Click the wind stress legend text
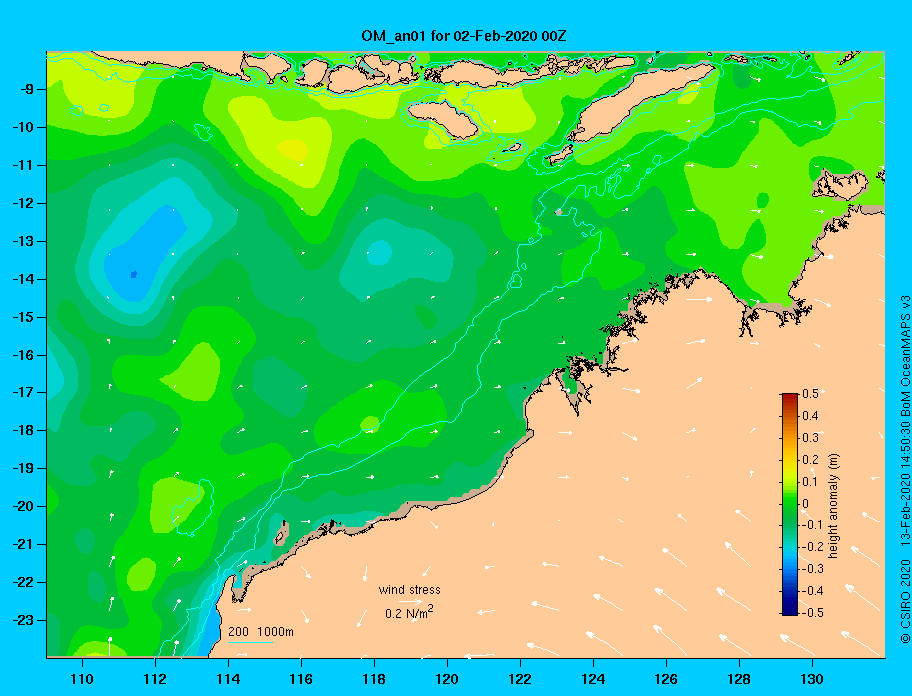912x696 pixels. (x=409, y=590)
